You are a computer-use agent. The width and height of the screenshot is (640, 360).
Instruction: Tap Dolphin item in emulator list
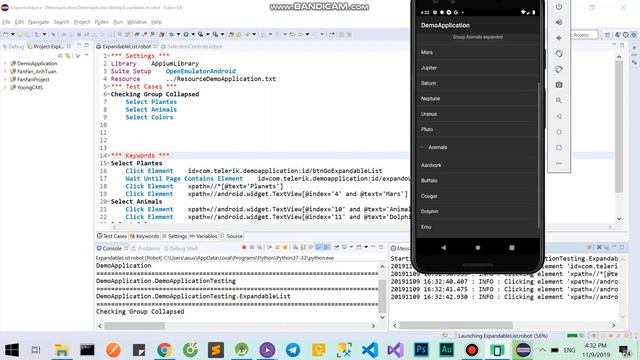point(478,211)
